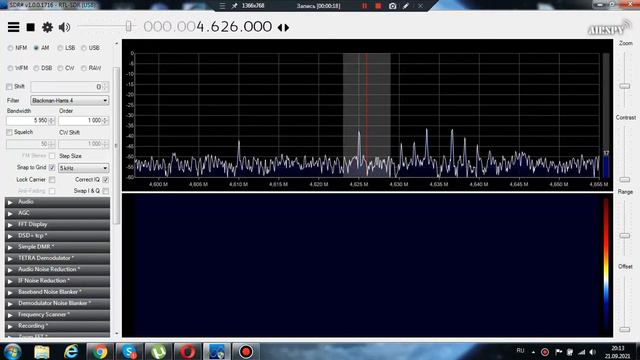This screenshot has width=640, height=360.
Task: Open the screen recorder taskbar icon
Action: tap(246, 351)
